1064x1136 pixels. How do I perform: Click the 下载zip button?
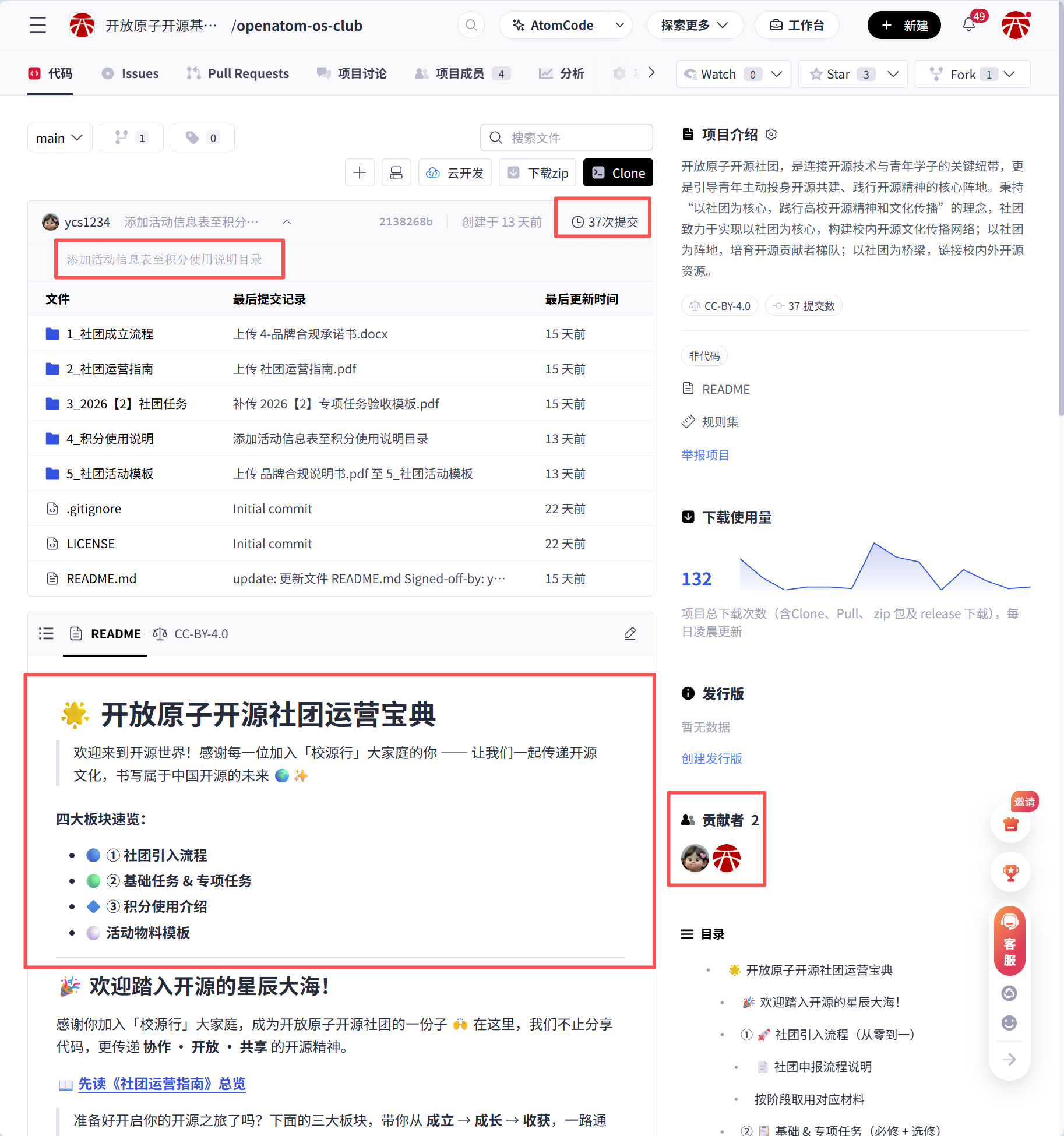tap(537, 172)
